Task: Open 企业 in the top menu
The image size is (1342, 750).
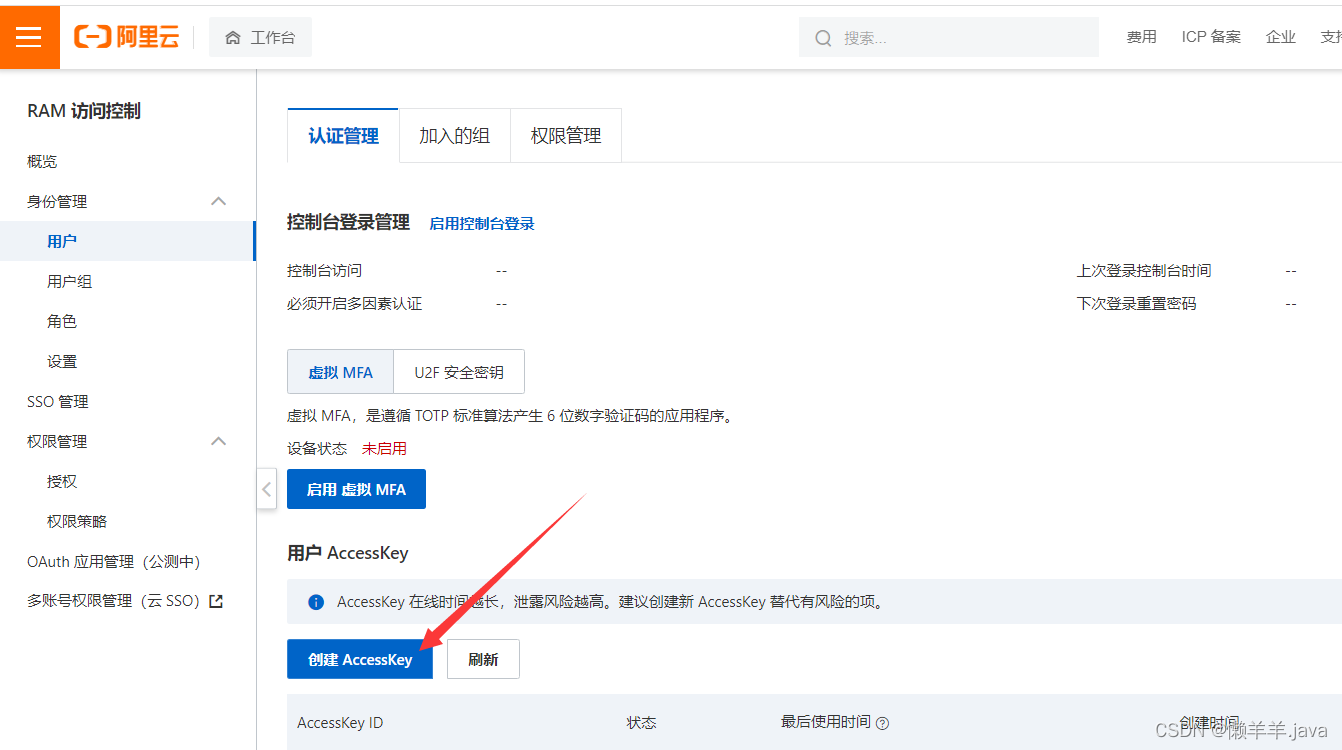Action: click(1281, 37)
